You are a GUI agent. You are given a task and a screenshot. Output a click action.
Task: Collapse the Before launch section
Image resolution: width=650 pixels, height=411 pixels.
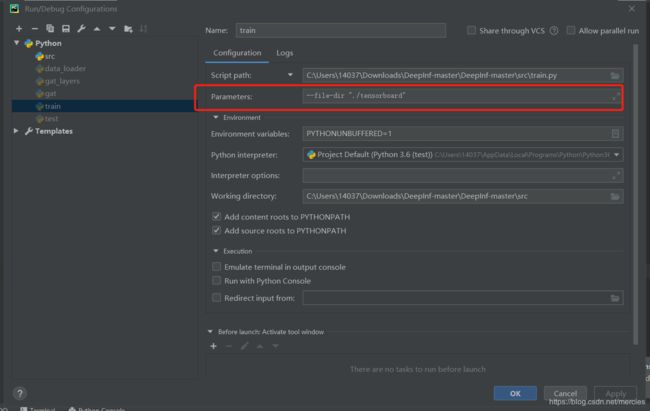click(210, 332)
